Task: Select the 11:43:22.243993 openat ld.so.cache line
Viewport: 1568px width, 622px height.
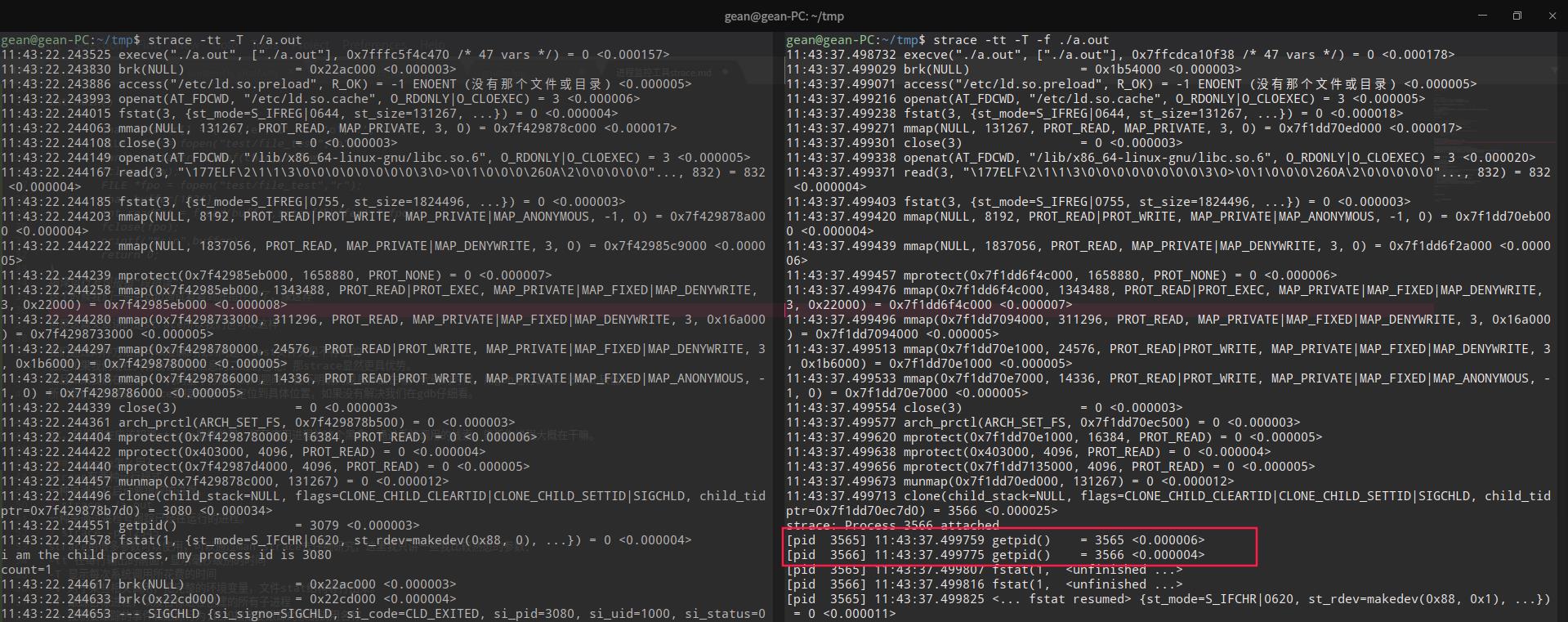Action: (320, 98)
